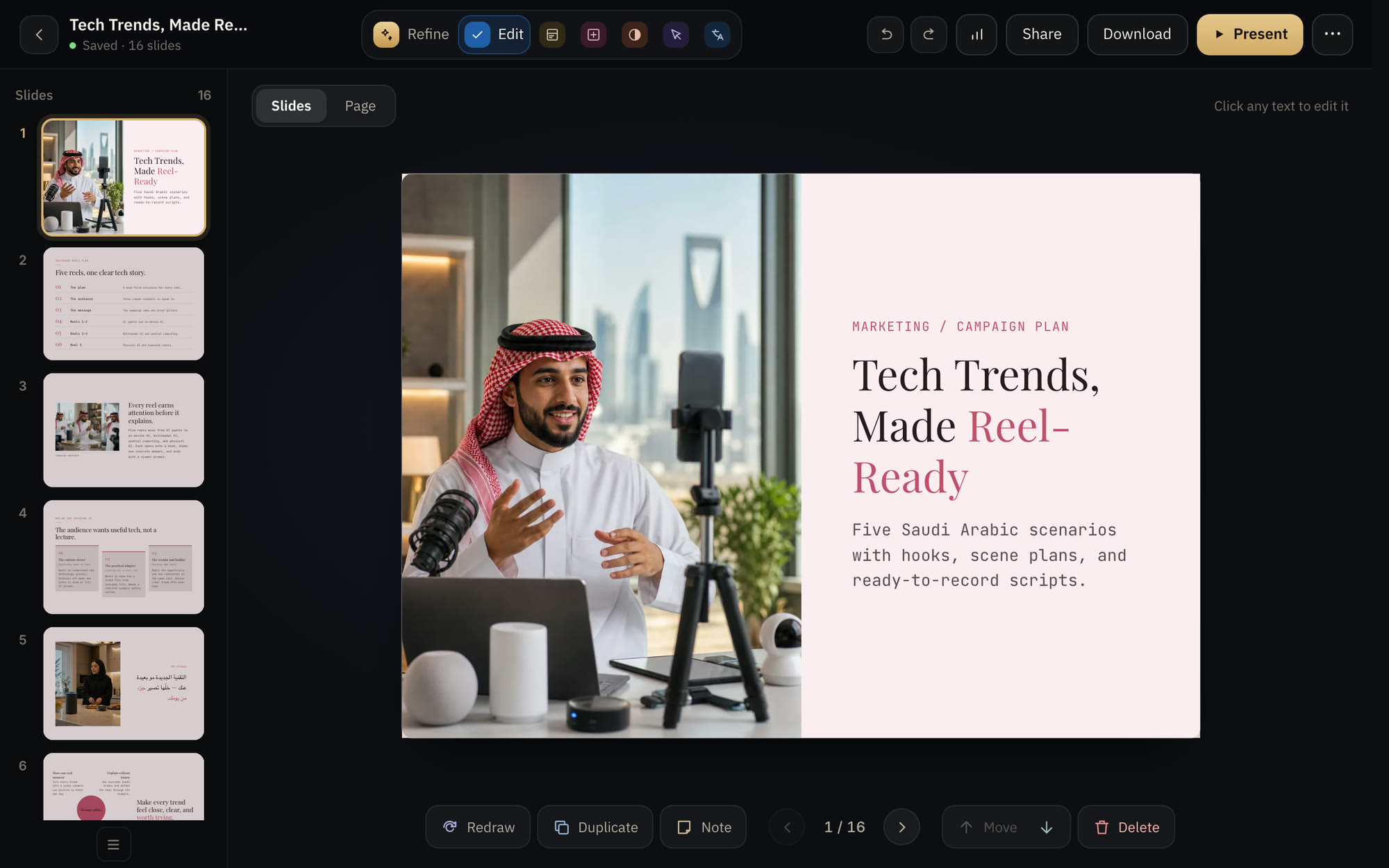This screenshot has width=1389, height=868.
Task: Click the back arrow button
Action: coord(39,35)
